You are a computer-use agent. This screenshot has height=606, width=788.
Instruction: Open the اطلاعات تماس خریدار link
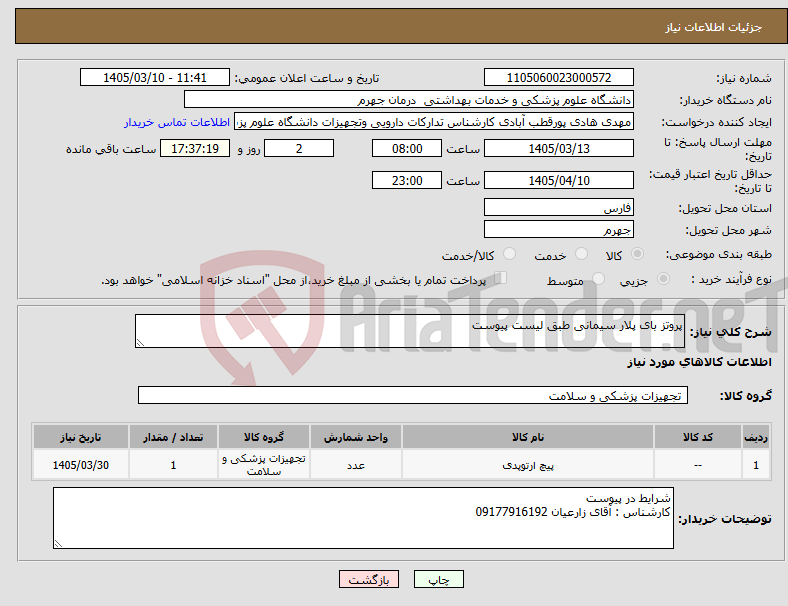[177, 122]
